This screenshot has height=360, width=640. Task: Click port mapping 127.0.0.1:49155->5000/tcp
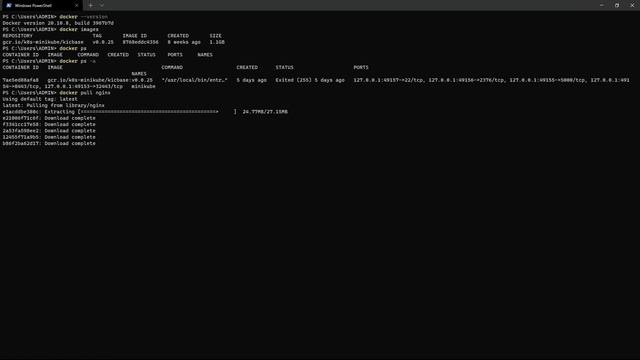click(x=547, y=80)
